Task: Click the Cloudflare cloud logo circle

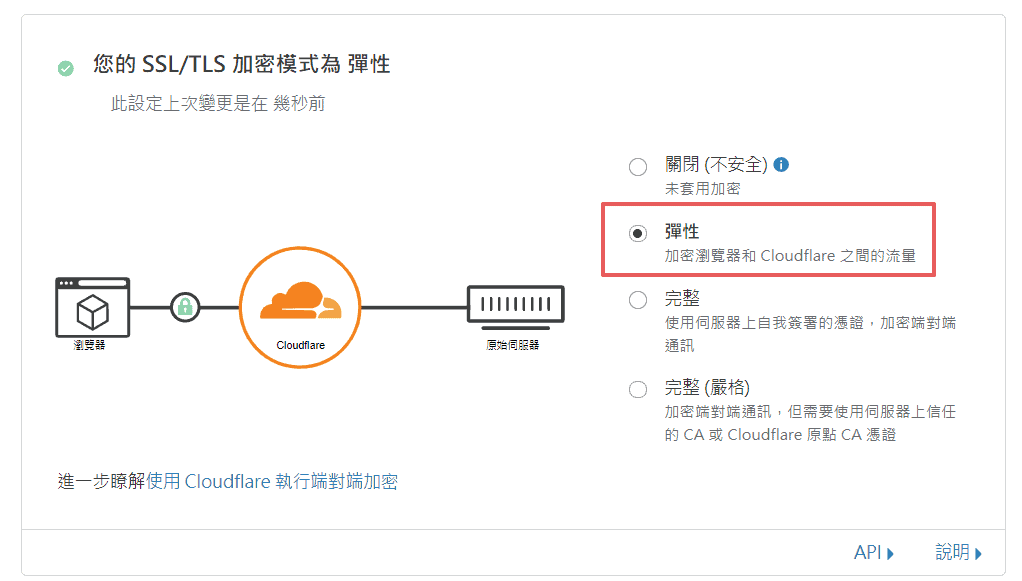Action: (x=300, y=307)
